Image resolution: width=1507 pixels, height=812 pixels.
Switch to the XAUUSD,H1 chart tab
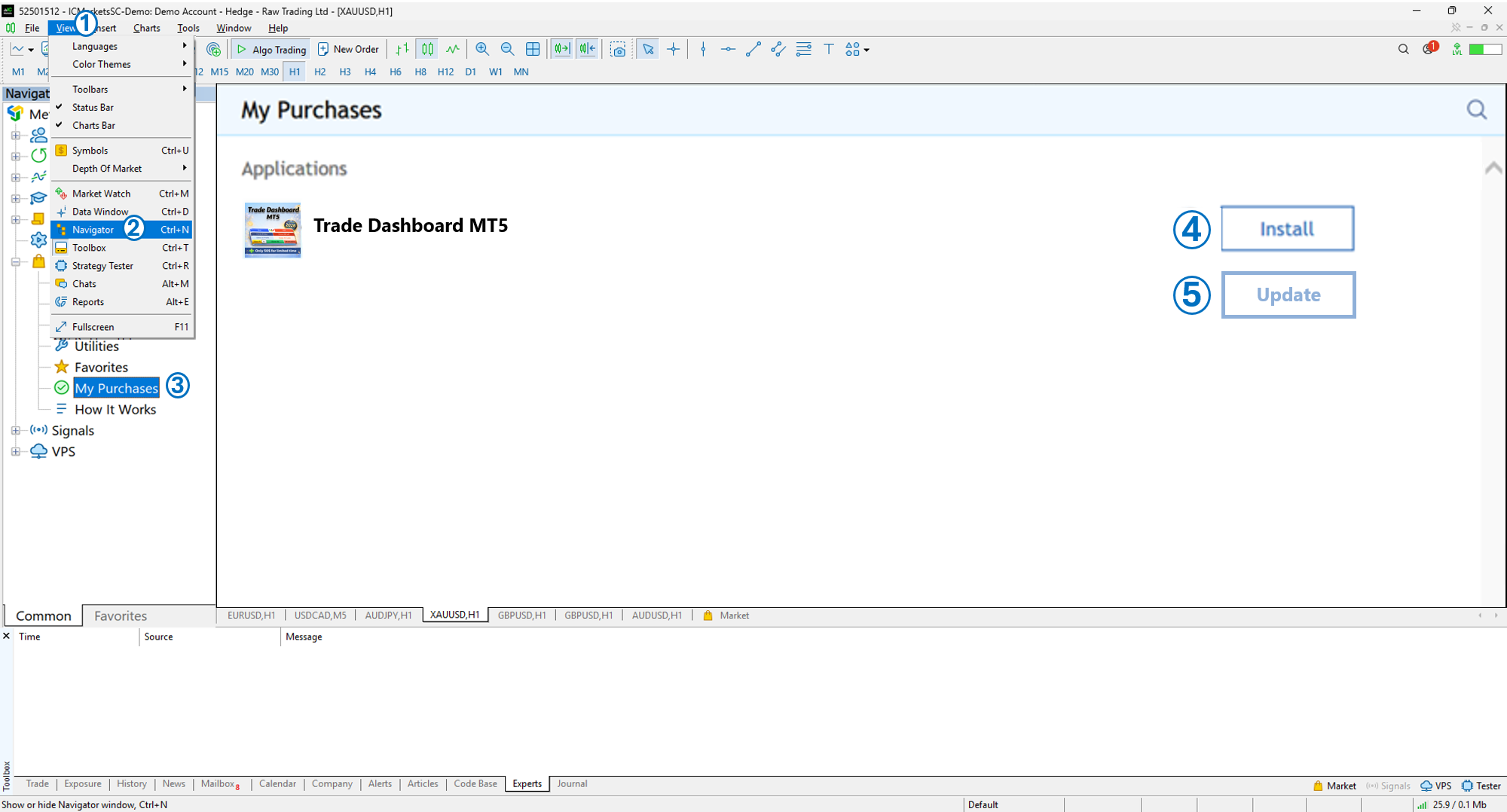coord(455,615)
